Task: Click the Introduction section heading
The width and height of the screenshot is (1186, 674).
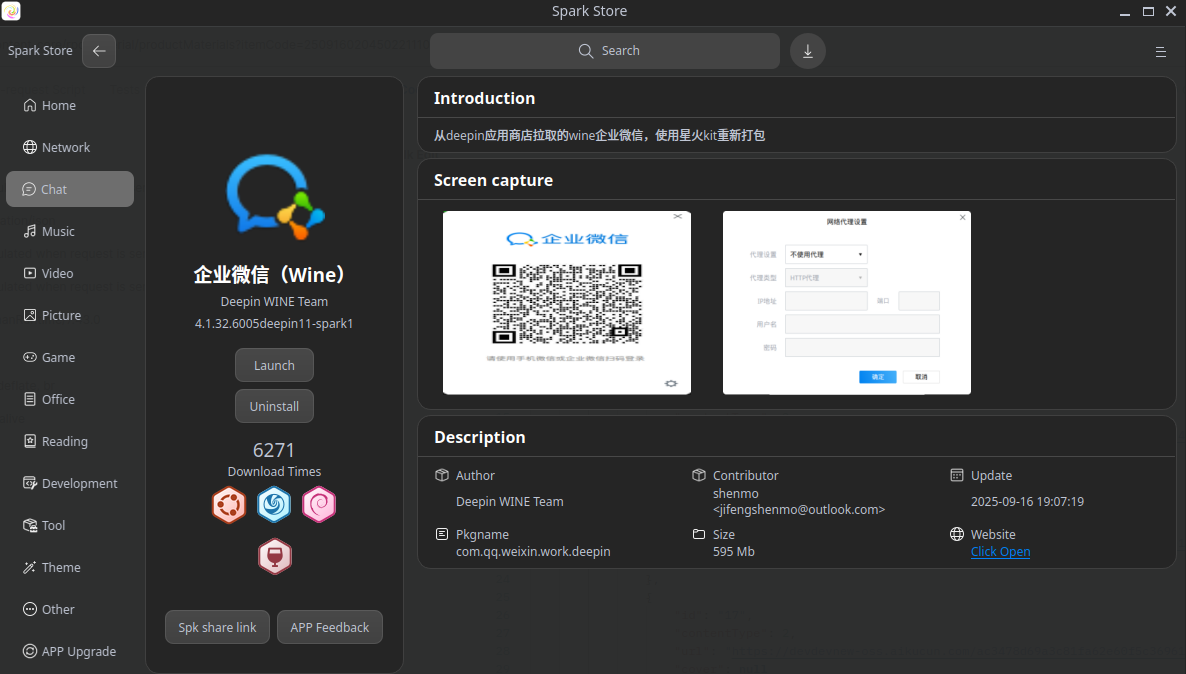Action: coord(484,98)
